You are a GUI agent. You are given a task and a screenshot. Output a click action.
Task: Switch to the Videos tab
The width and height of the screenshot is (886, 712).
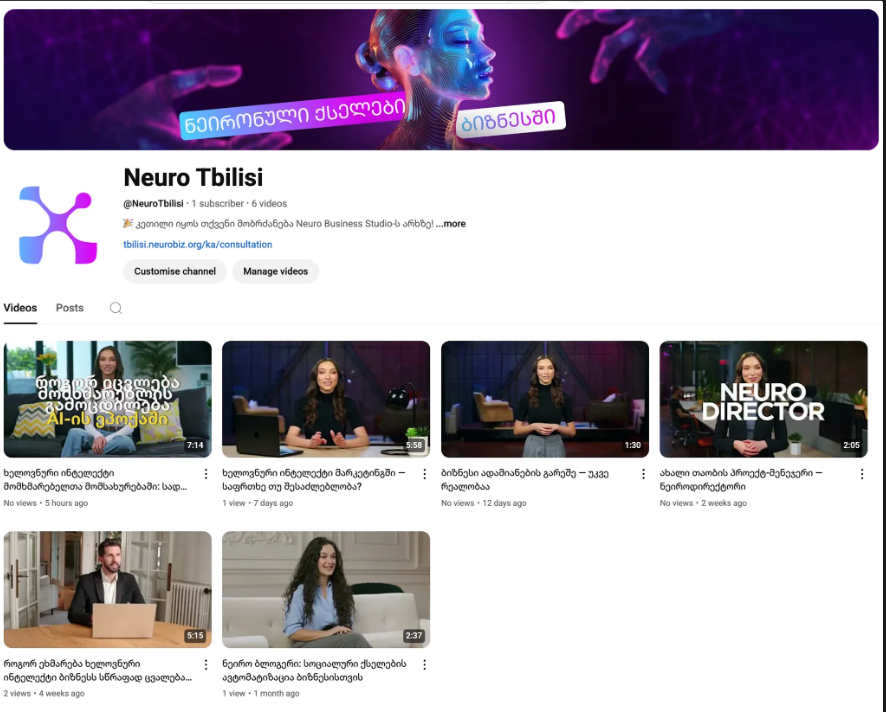20,308
